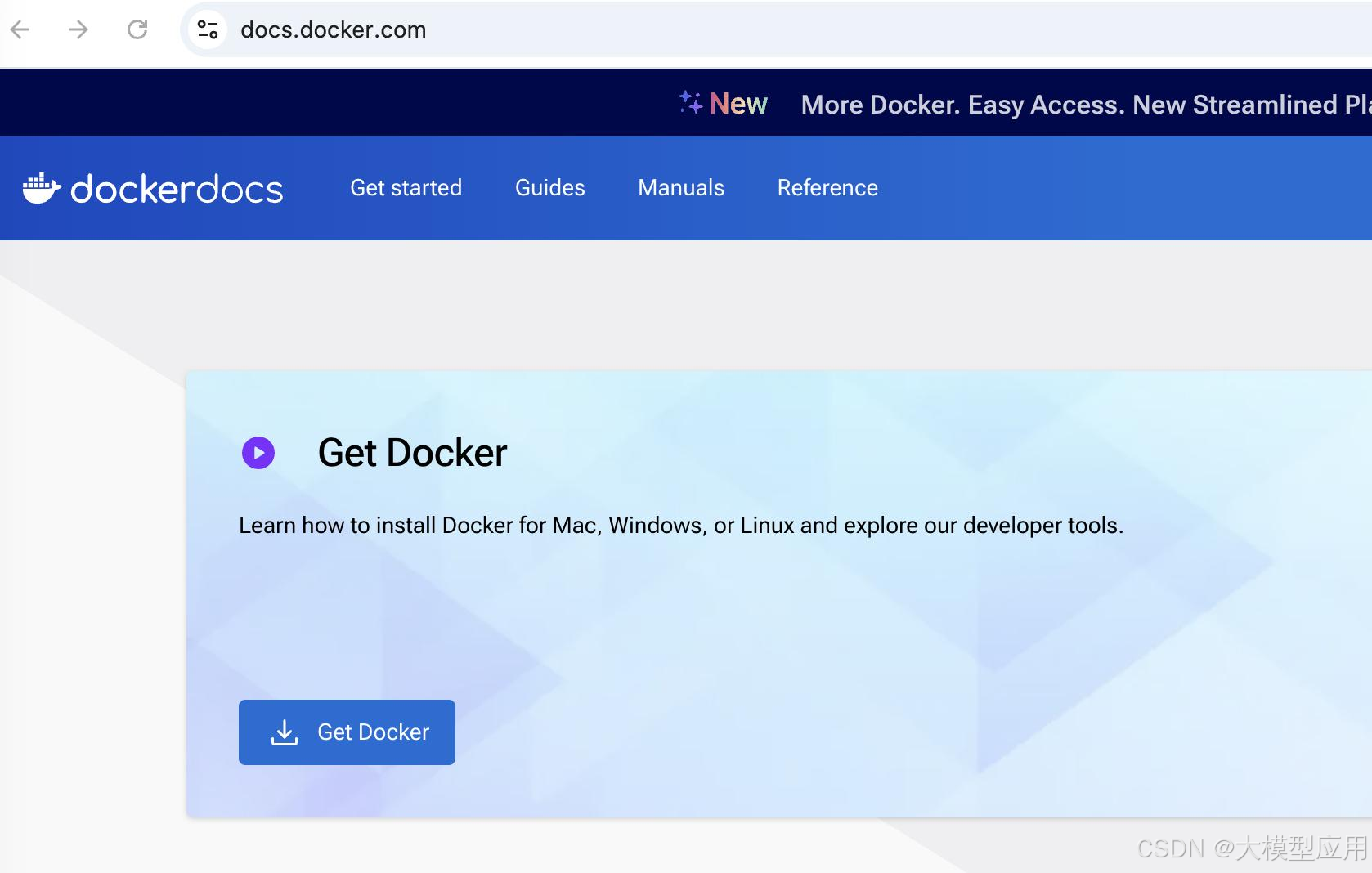
Task: Open site information icon in address bar
Action: 208,30
